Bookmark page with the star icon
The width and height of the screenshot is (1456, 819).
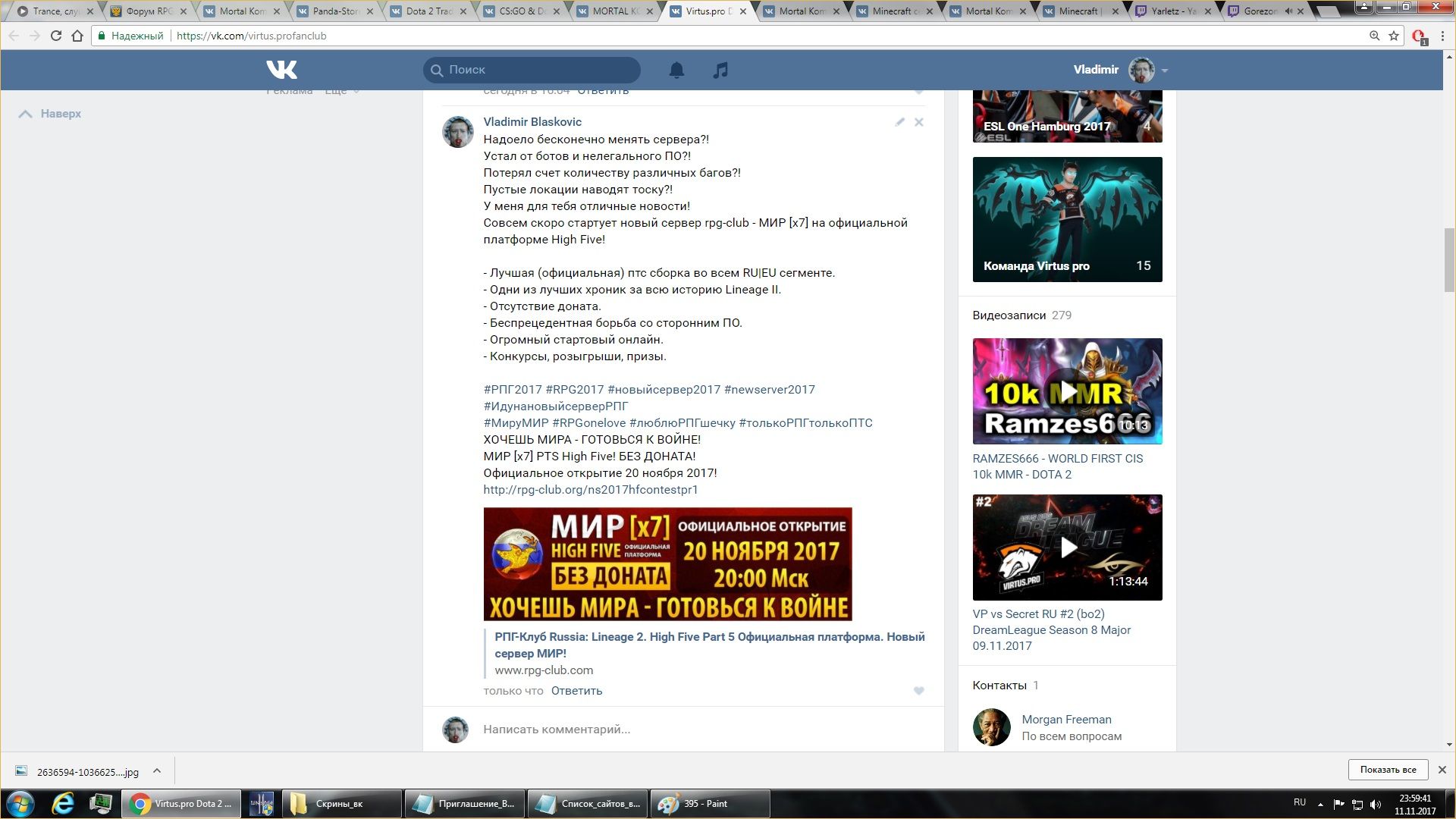pos(1394,36)
